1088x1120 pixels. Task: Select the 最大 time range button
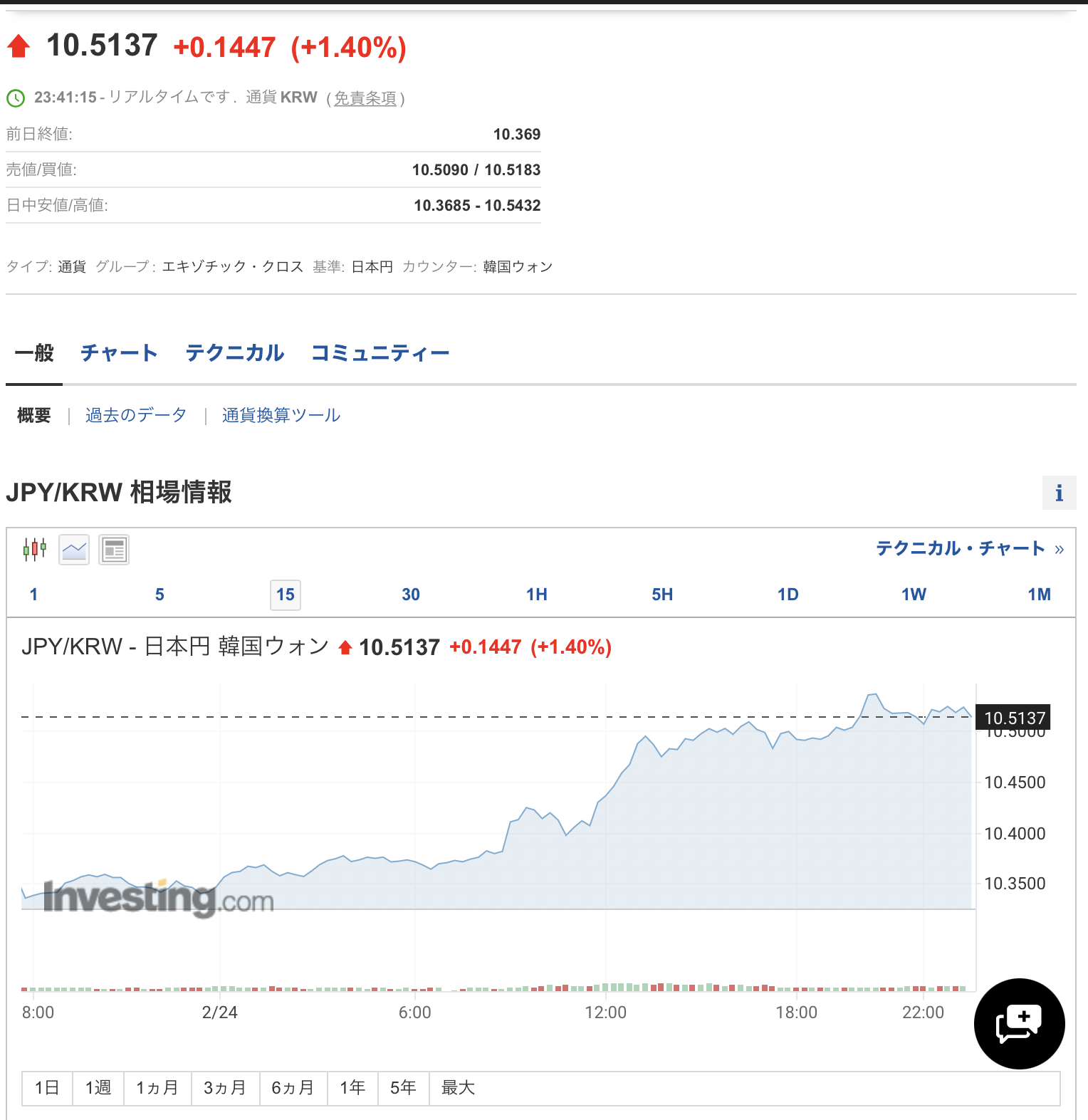coord(458,1087)
